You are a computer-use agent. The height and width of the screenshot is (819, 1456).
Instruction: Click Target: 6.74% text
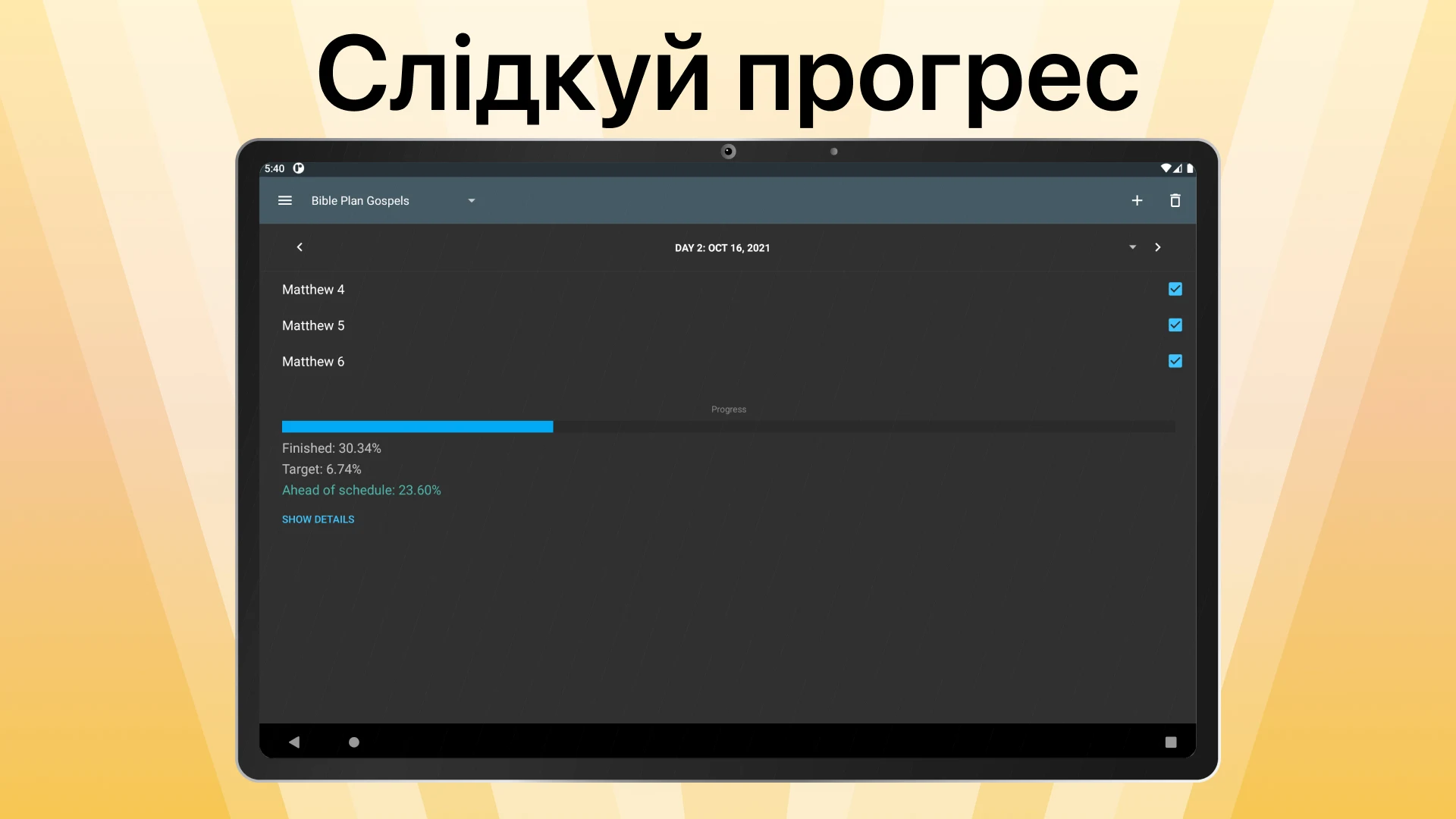coord(322,469)
